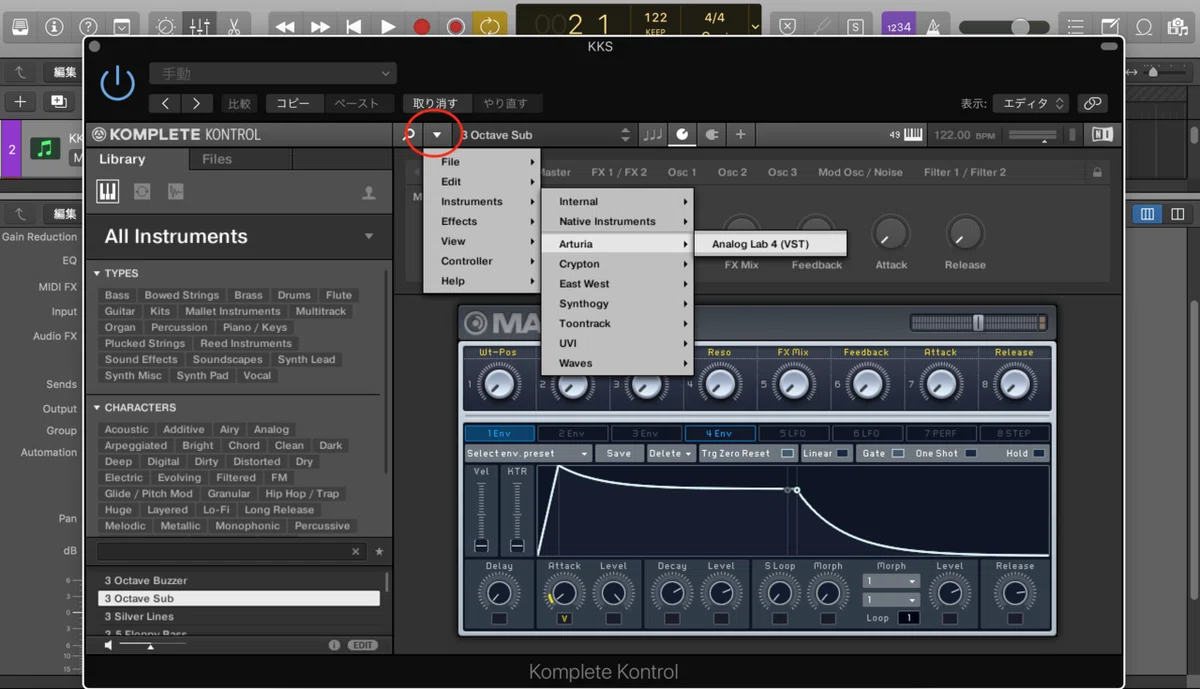The image size is (1200, 689).
Task: Click the plus icon in Komplete header
Action: pos(740,135)
